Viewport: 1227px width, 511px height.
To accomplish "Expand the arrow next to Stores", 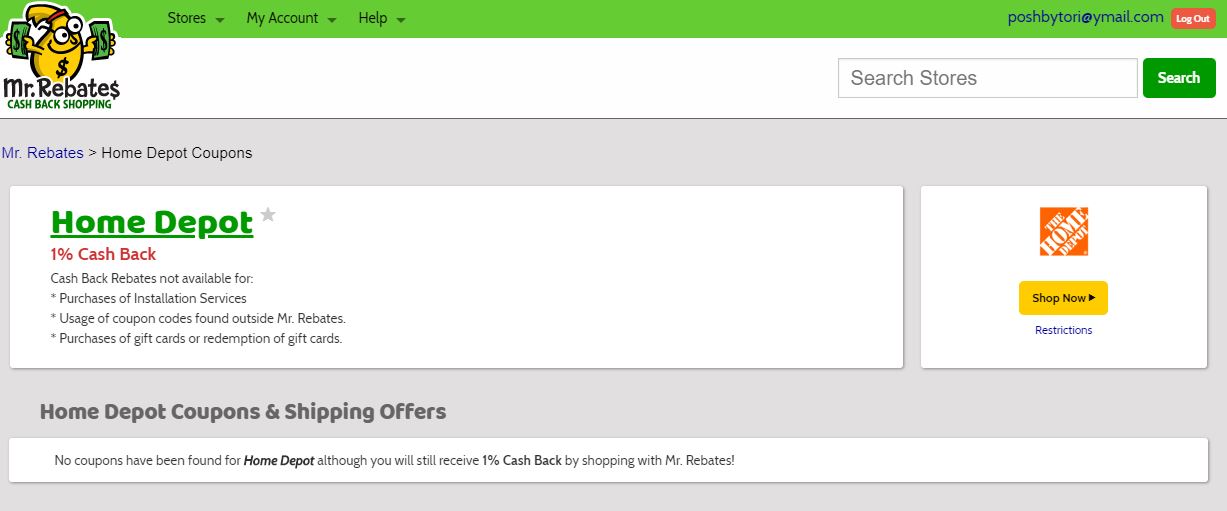I will point(220,20).
